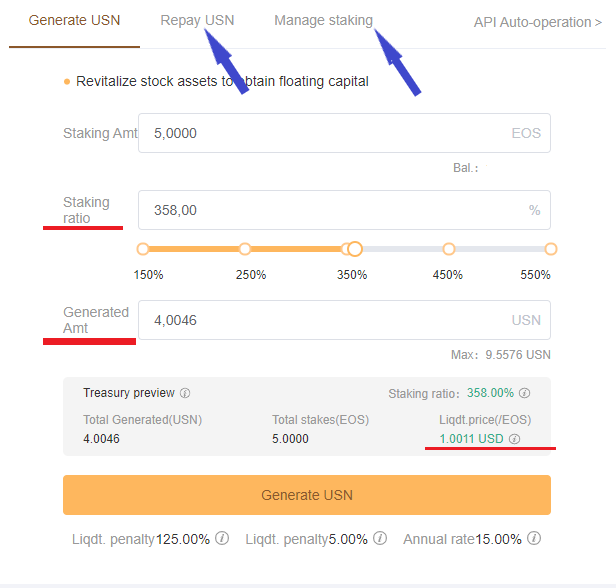616x588 pixels.
Task: Show info for Liqdt.price 1.0011 USD
Action: click(515, 439)
